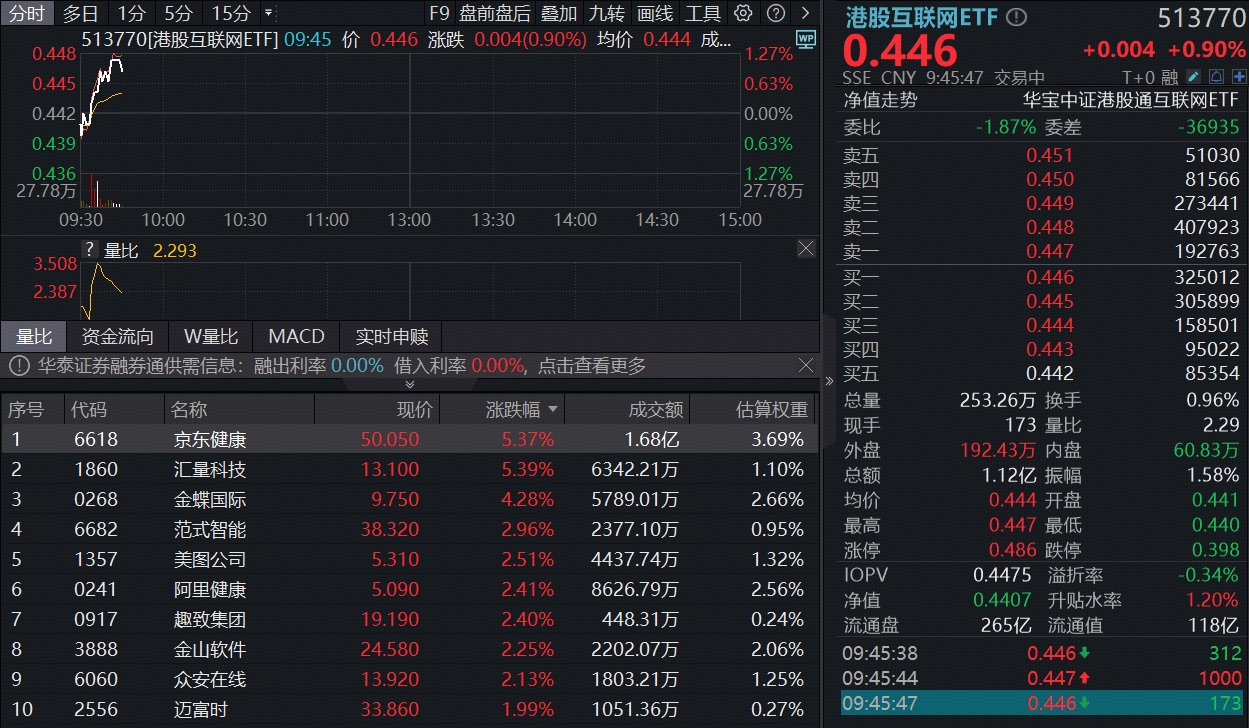Switch to the 资金流向 tab

118,336
